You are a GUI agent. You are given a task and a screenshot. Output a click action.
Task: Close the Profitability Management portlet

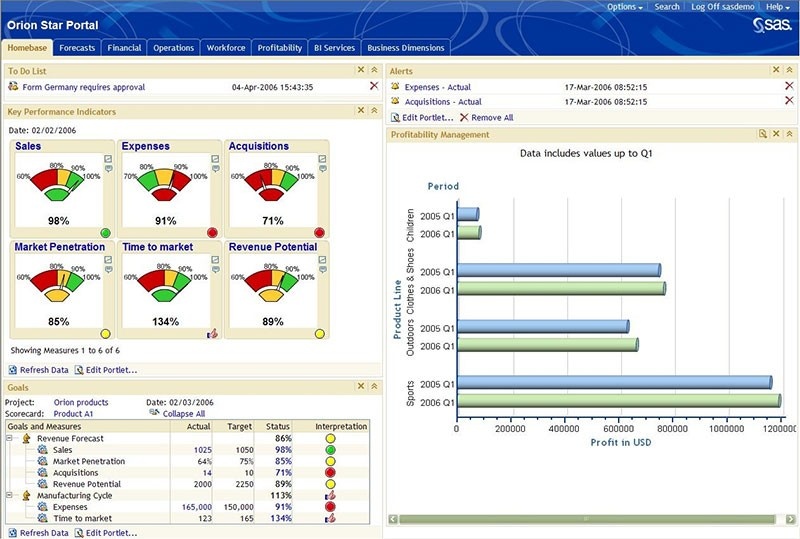[776, 134]
